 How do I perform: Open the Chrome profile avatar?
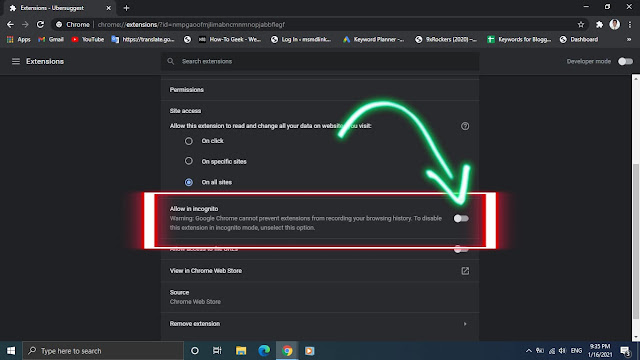tap(614, 24)
